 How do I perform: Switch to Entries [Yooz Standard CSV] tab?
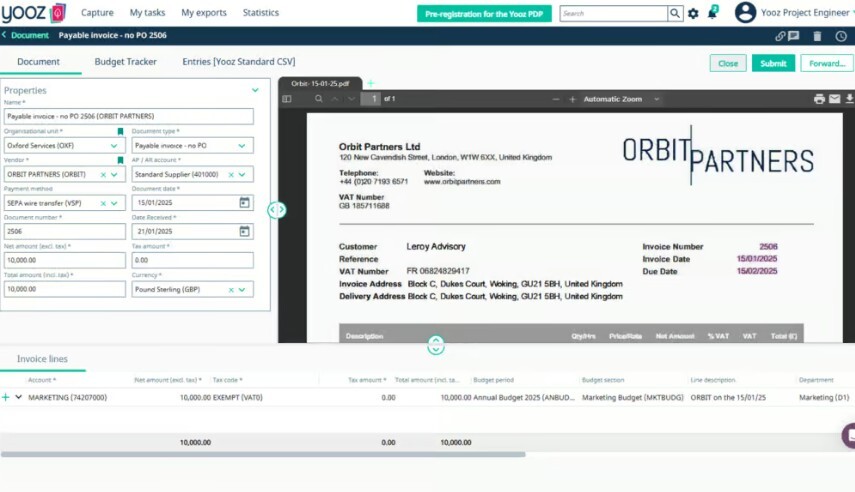239,62
